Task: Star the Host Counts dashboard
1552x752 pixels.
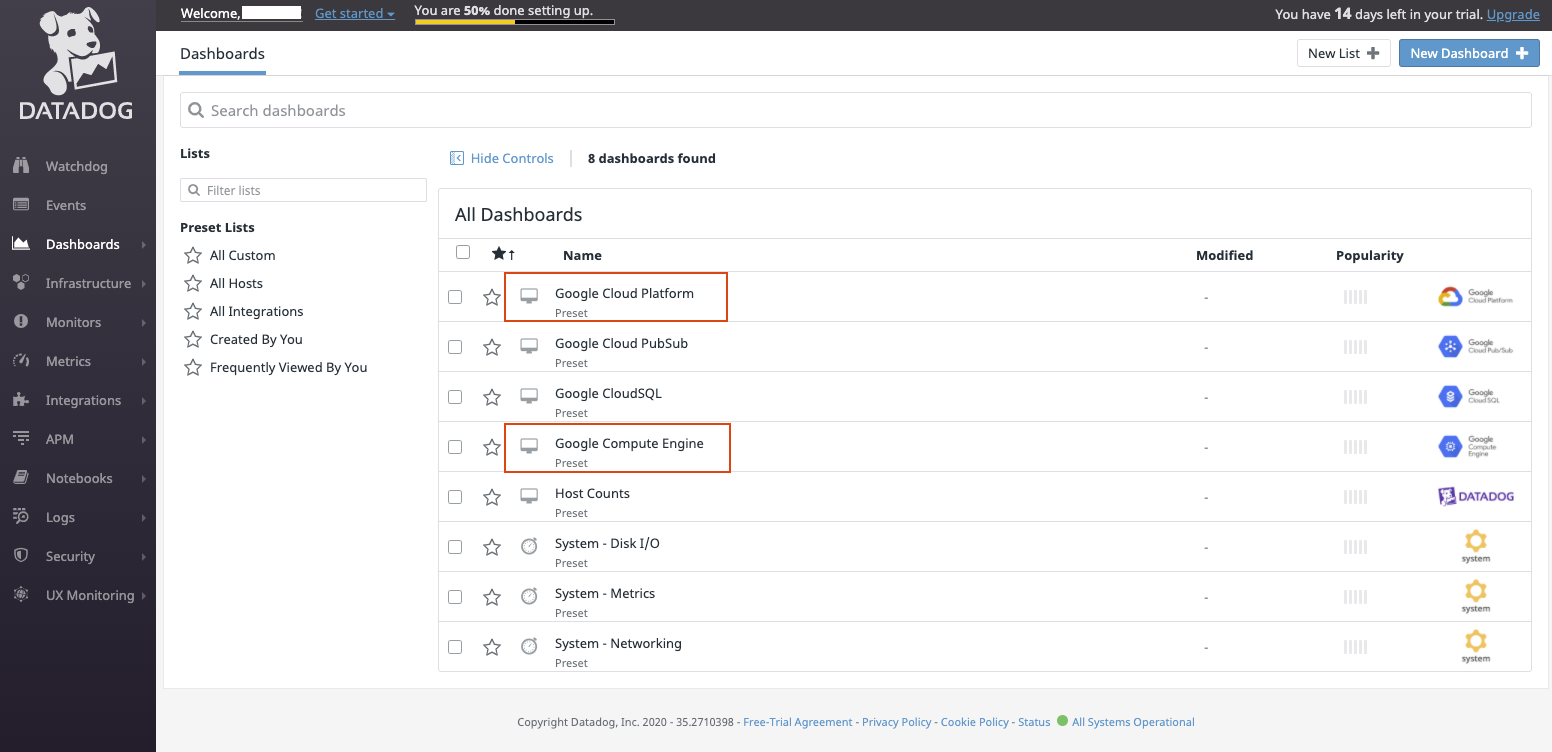Action: click(x=491, y=496)
